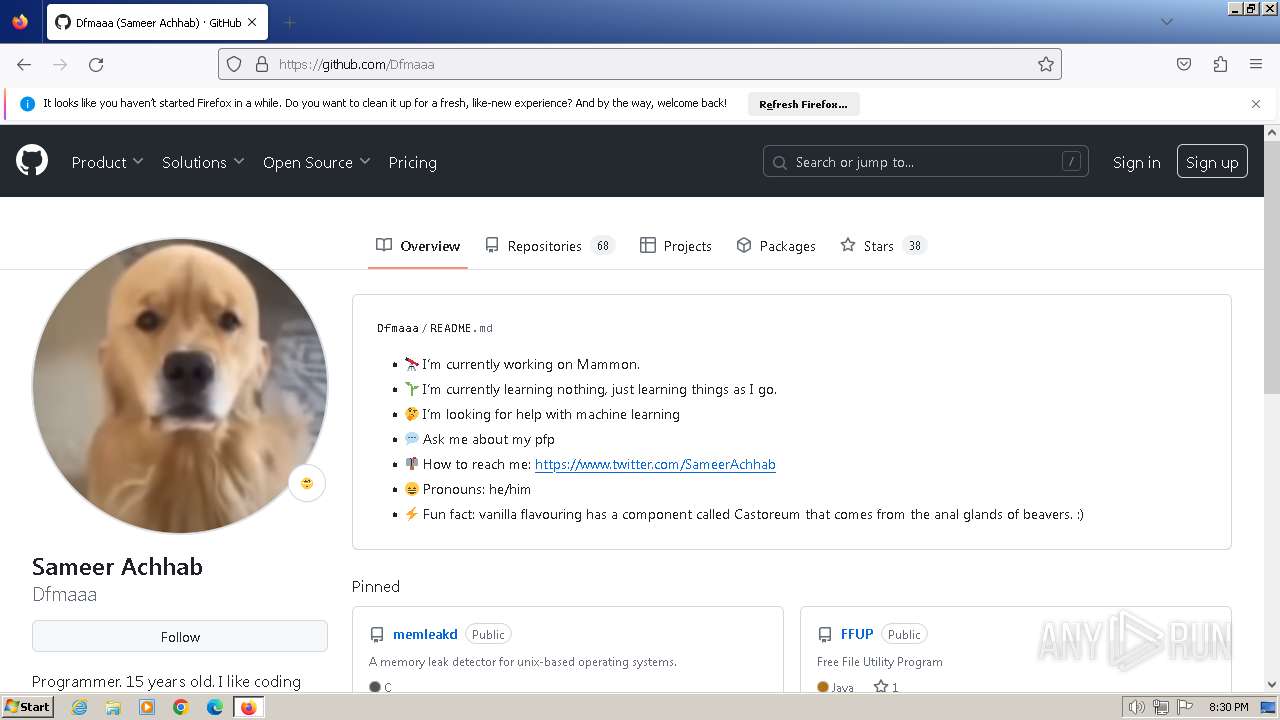Click the padlock site security icon
The height and width of the screenshot is (720, 1280).
tap(262, 64)
